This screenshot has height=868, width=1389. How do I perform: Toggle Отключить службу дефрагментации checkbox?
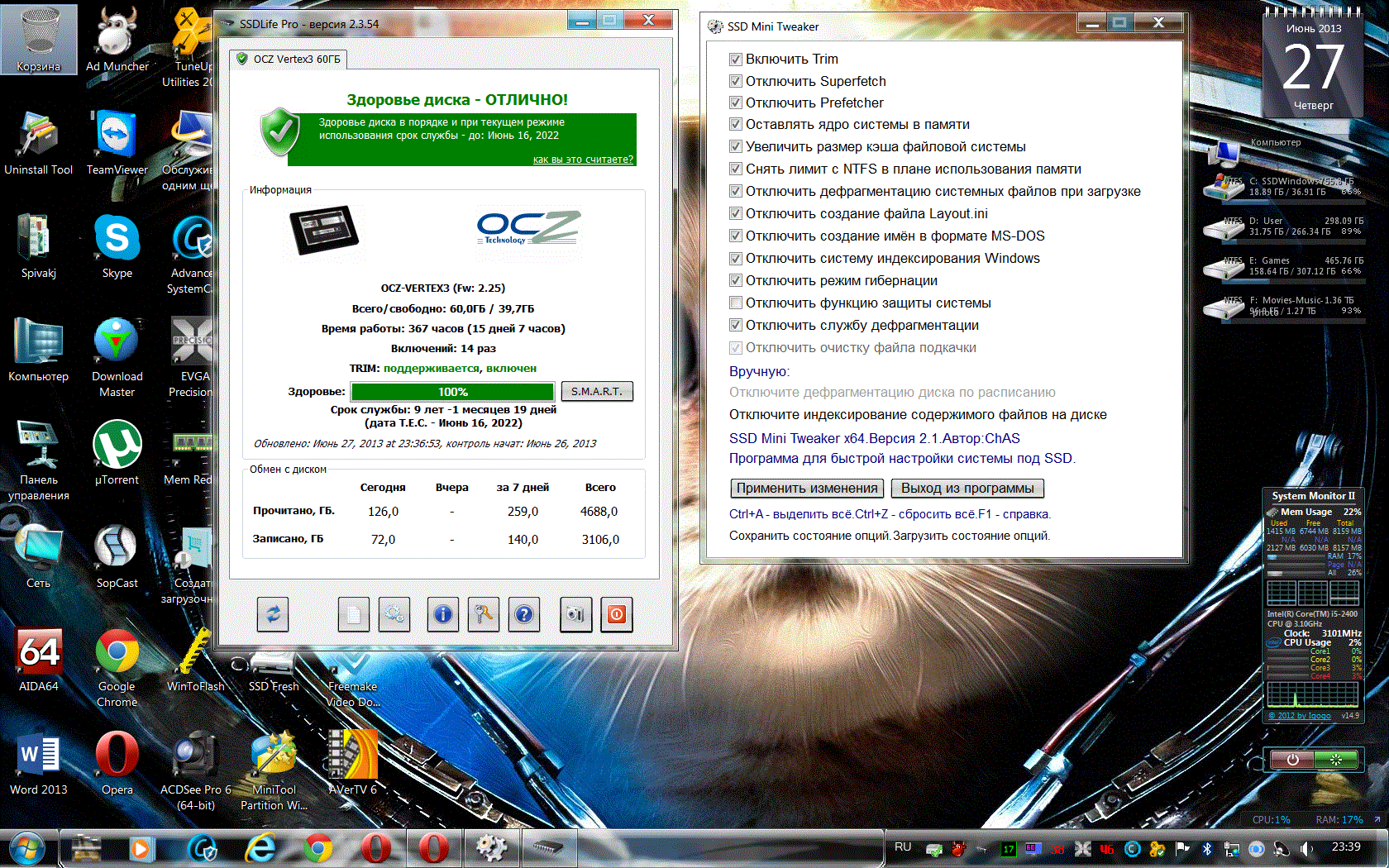(736, 326)
